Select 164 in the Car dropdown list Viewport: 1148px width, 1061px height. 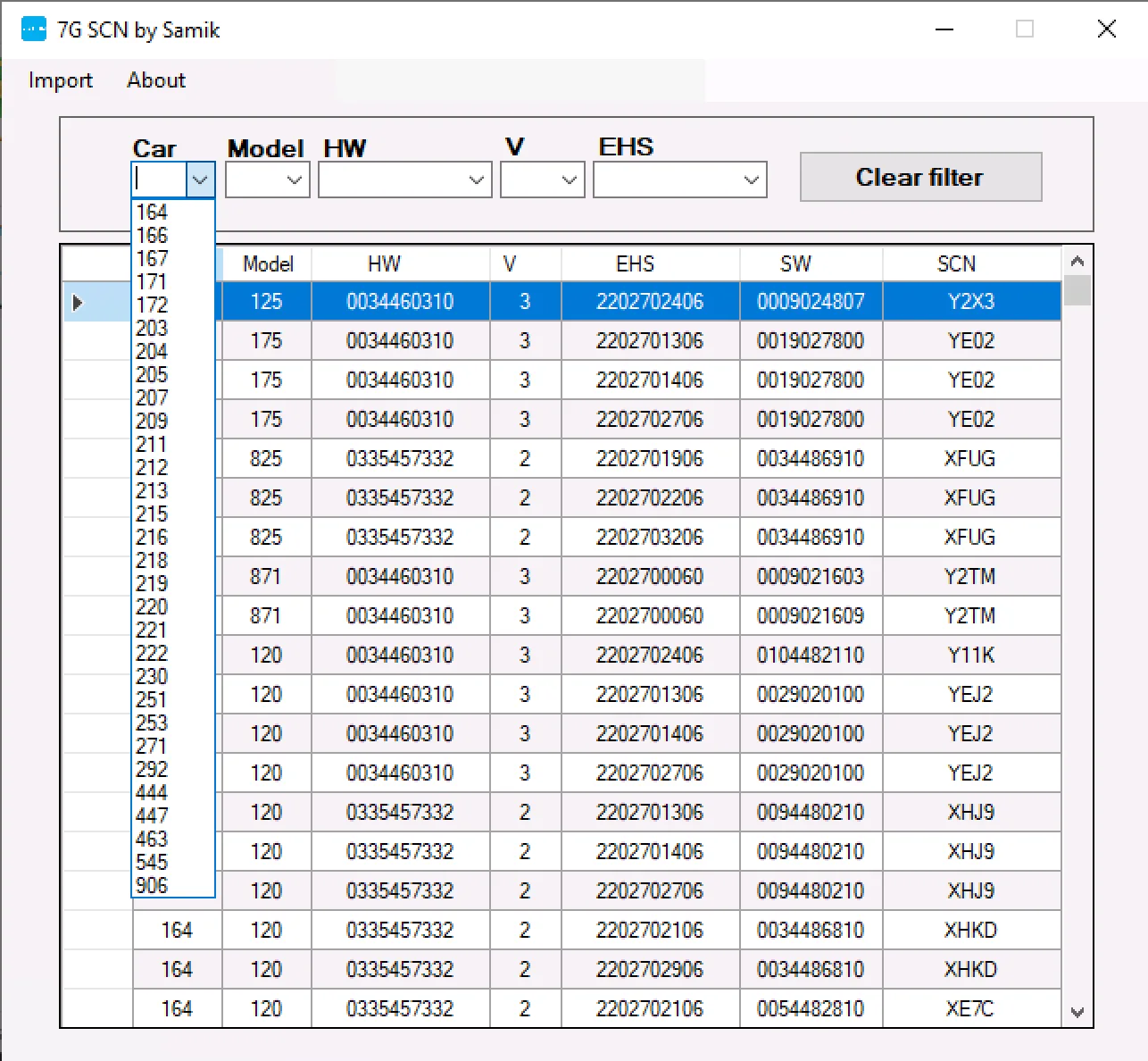(152, 212)
